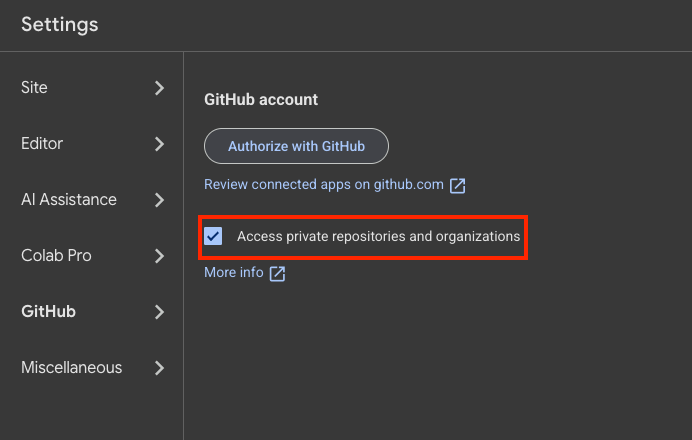Select the GitHub settings section
This screenshot has height=440, width=692.
point(49,312)
